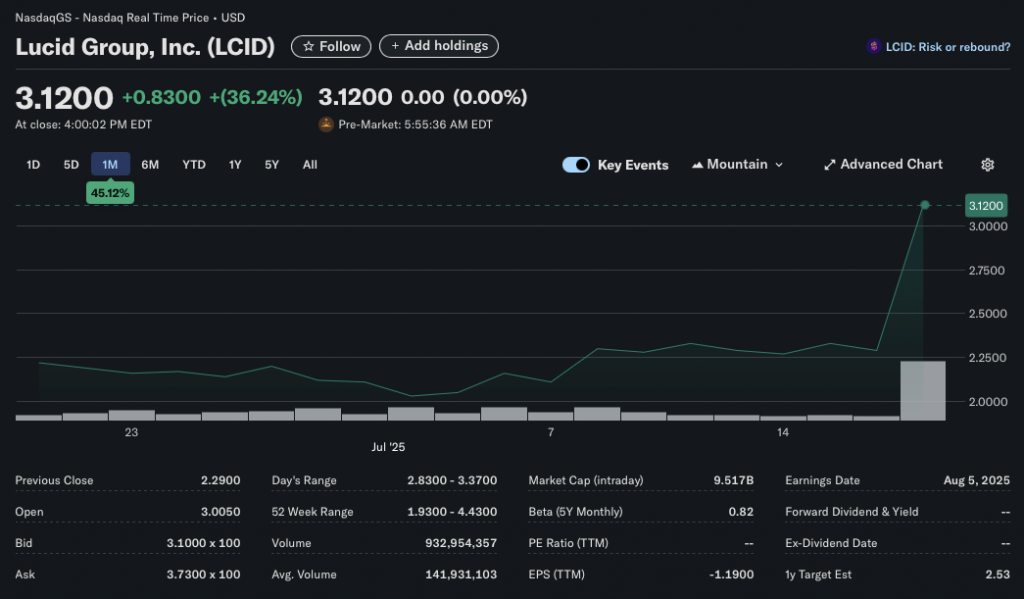This screenshot has height=599, width=1024.
Task: Follow Lucid Group stock
Action: (x=331, y=46)
